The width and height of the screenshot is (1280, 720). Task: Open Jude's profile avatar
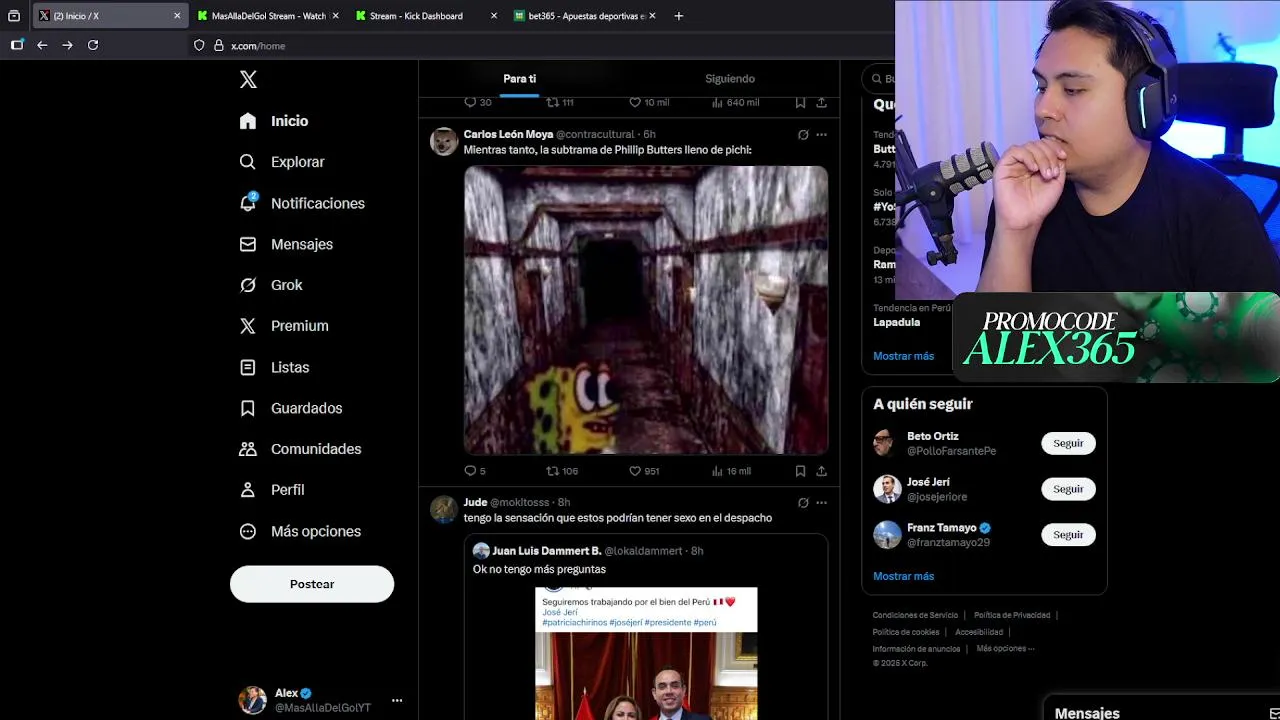pyautogui.click(x=444, y=509)
